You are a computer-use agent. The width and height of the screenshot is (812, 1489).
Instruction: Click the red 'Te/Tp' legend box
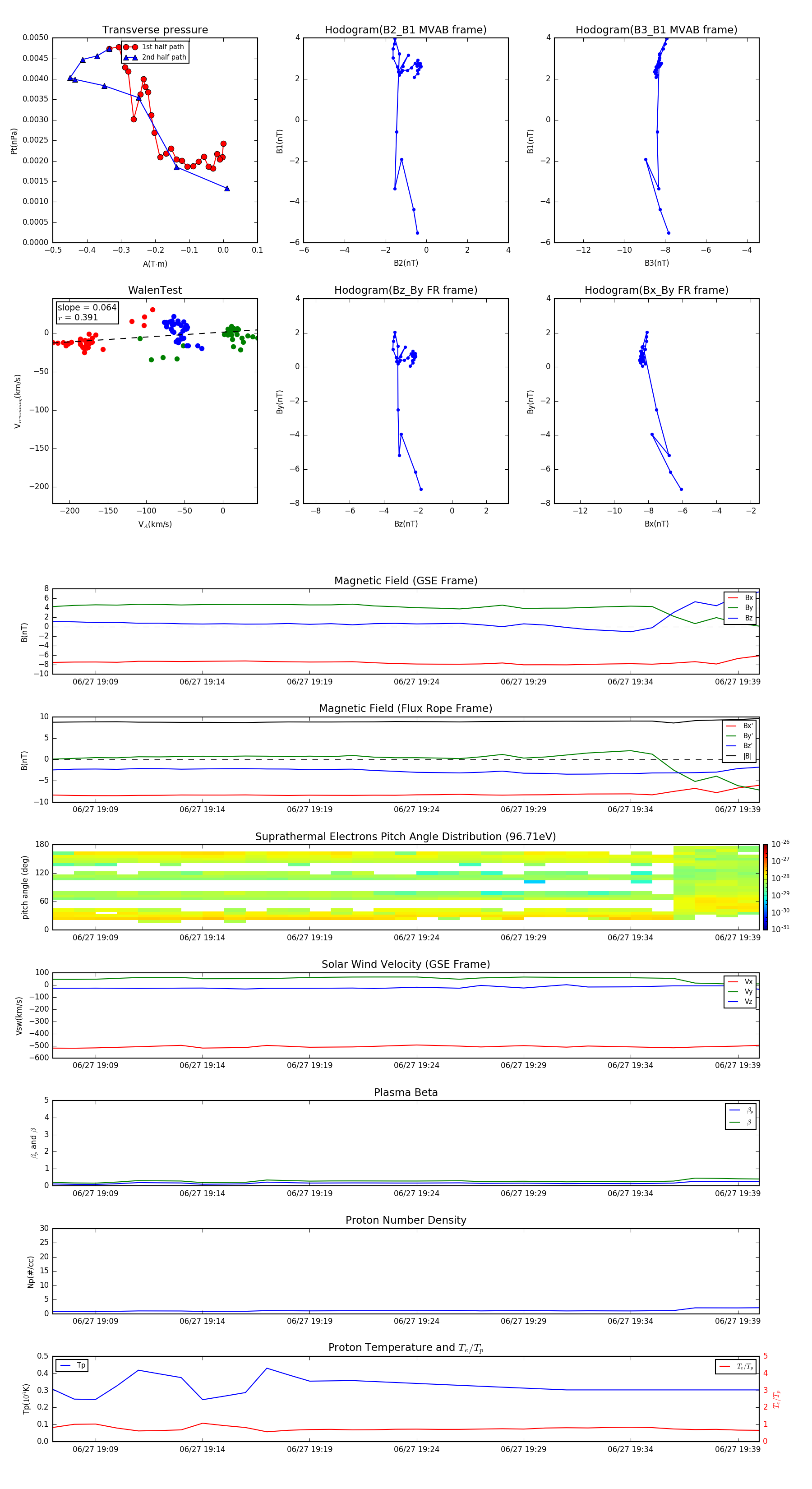(736, 1366)
